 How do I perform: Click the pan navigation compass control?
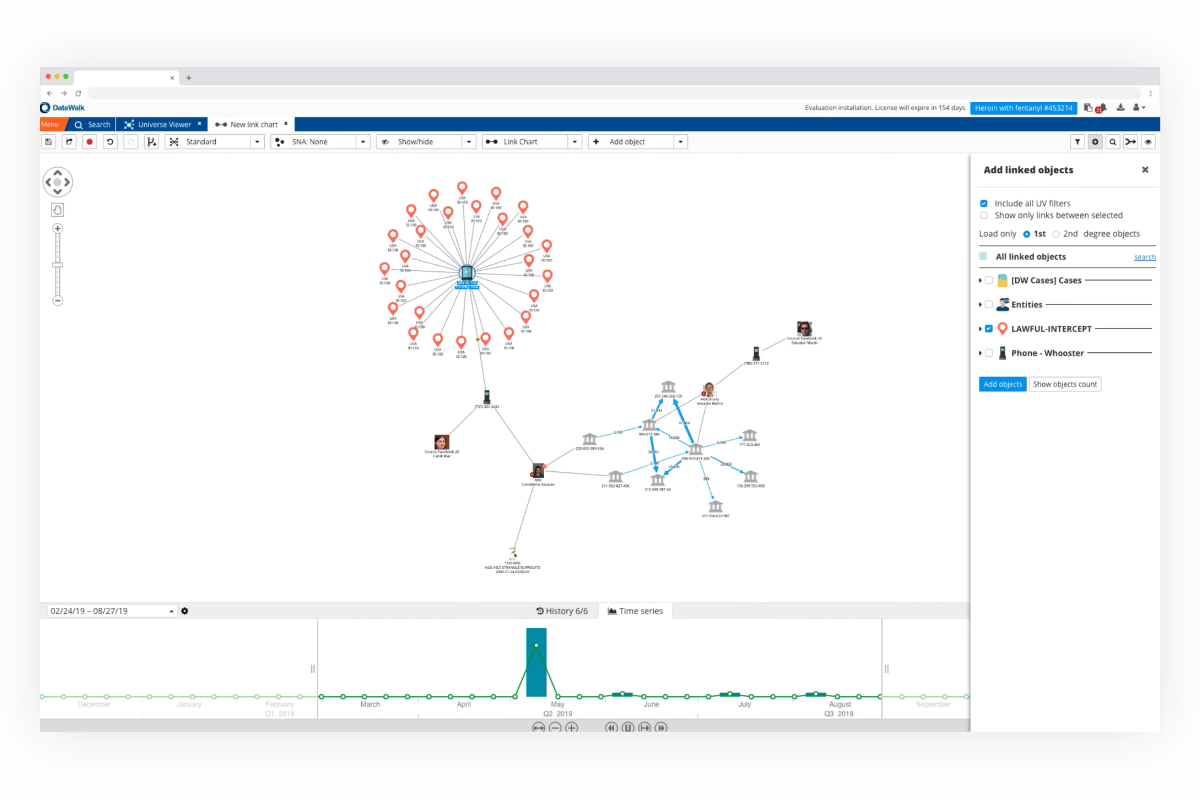[x=57, y=182]
